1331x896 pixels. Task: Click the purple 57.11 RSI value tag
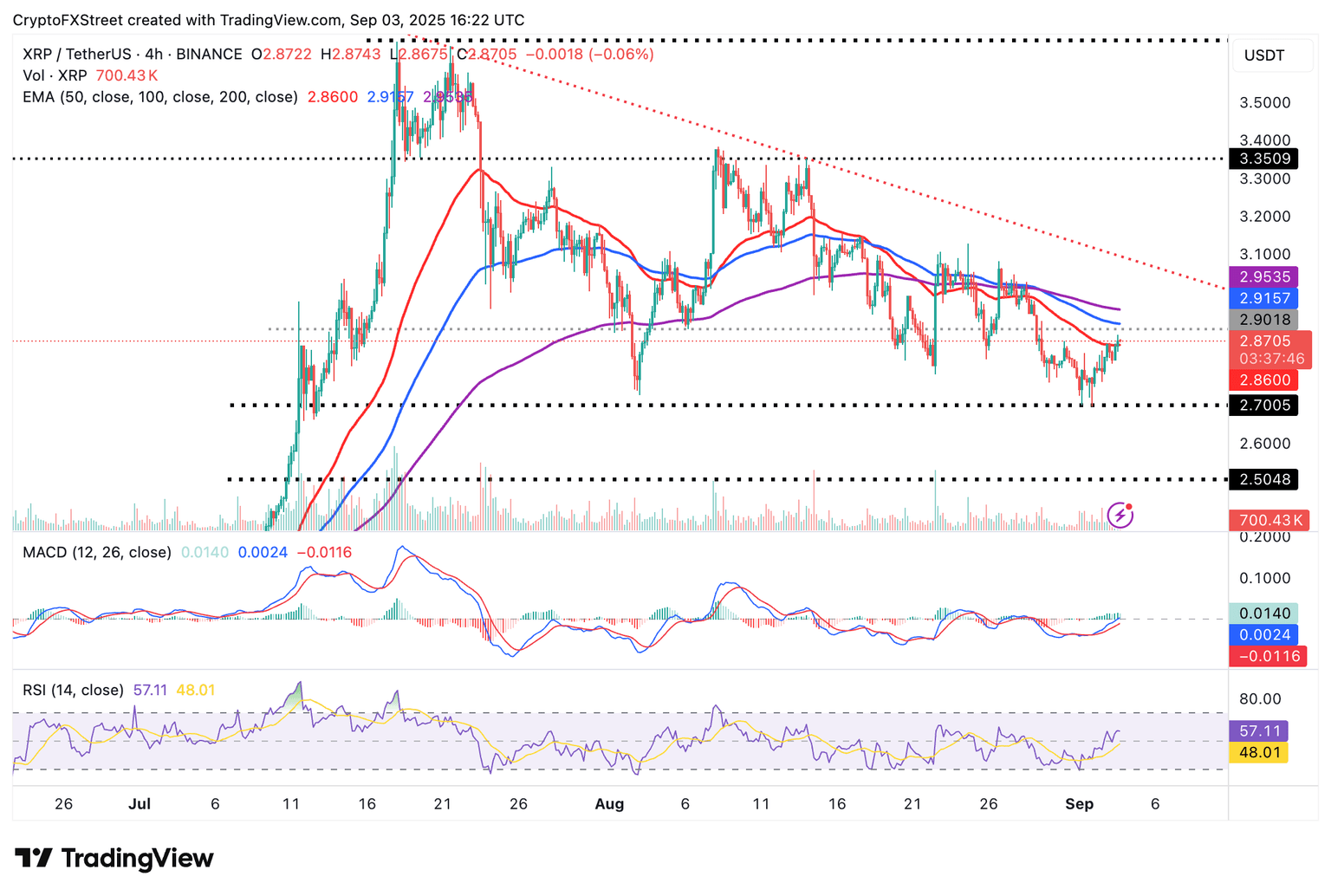1259,731
